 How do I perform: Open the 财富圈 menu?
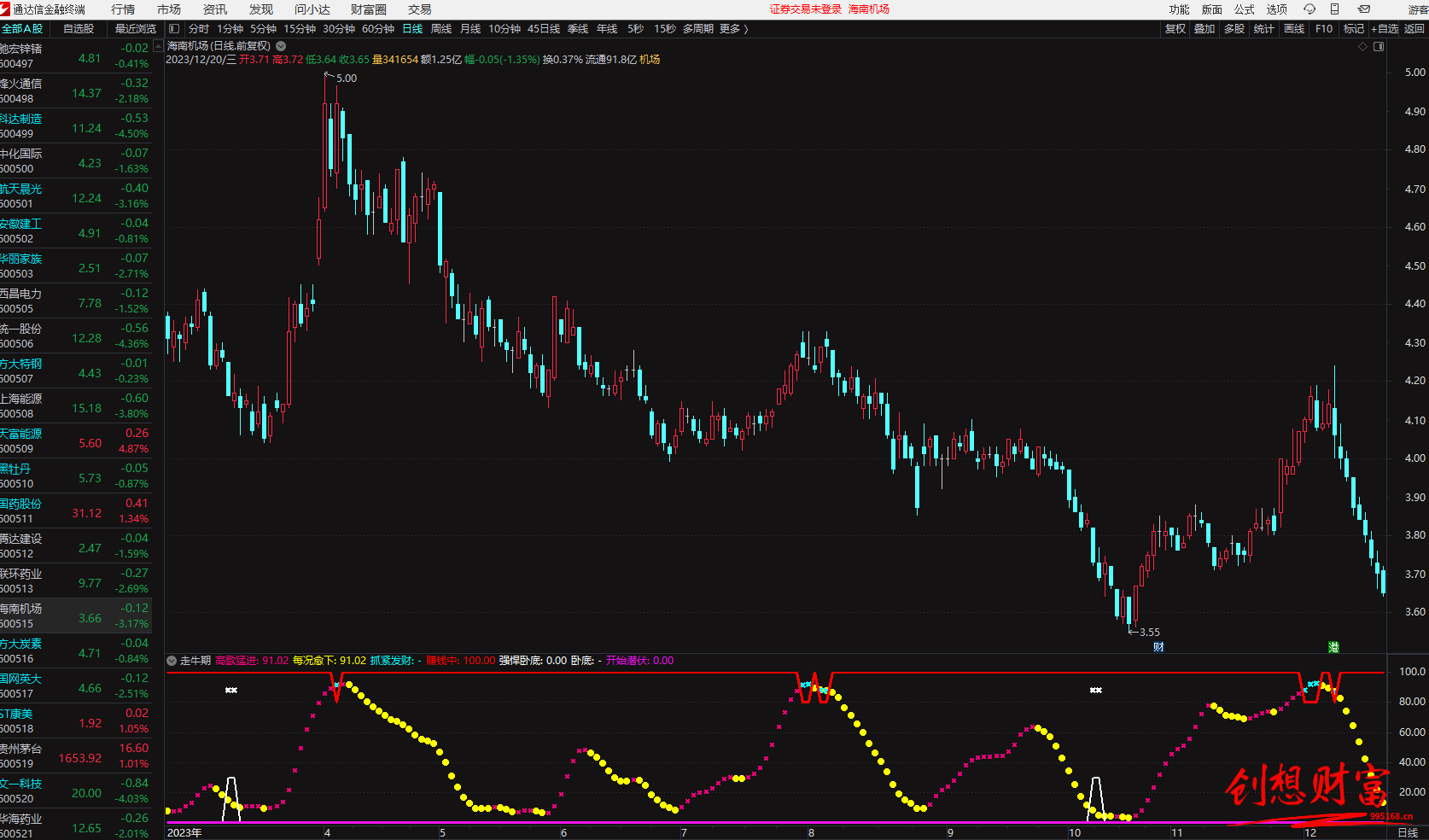[x=369, y=9]
